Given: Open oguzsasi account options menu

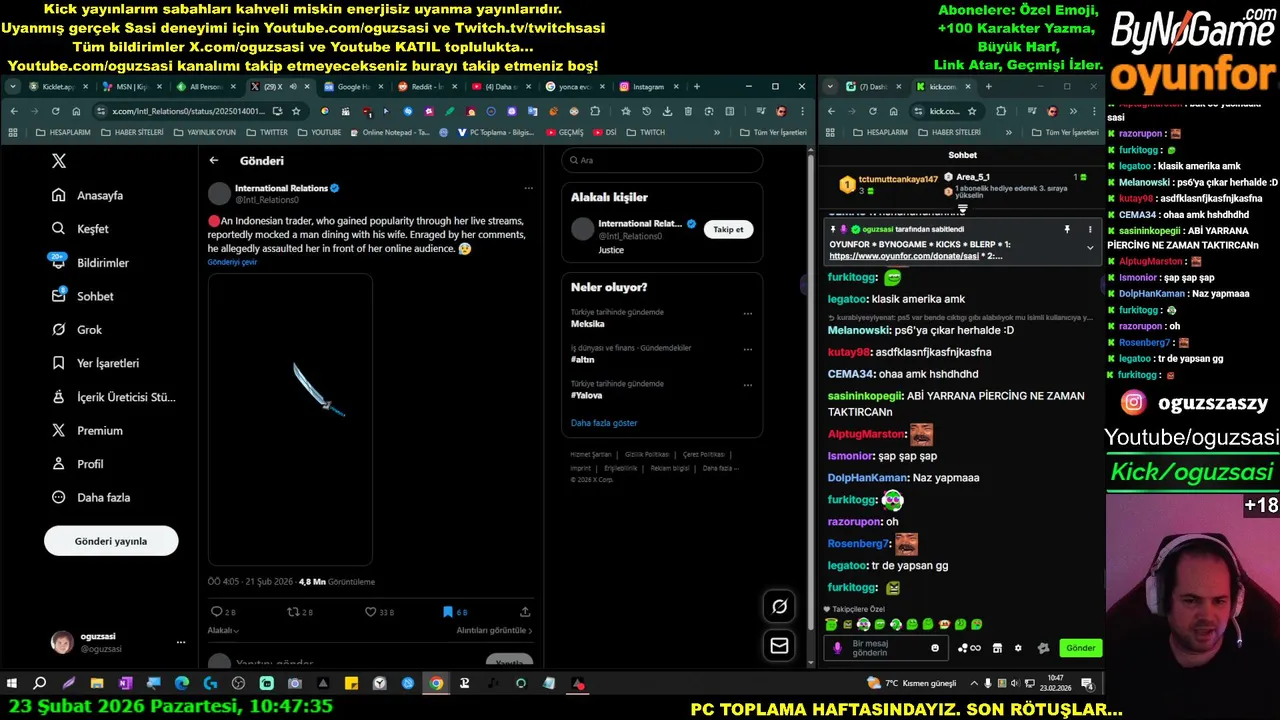Looking at the screenshot, I should (181, 642).
